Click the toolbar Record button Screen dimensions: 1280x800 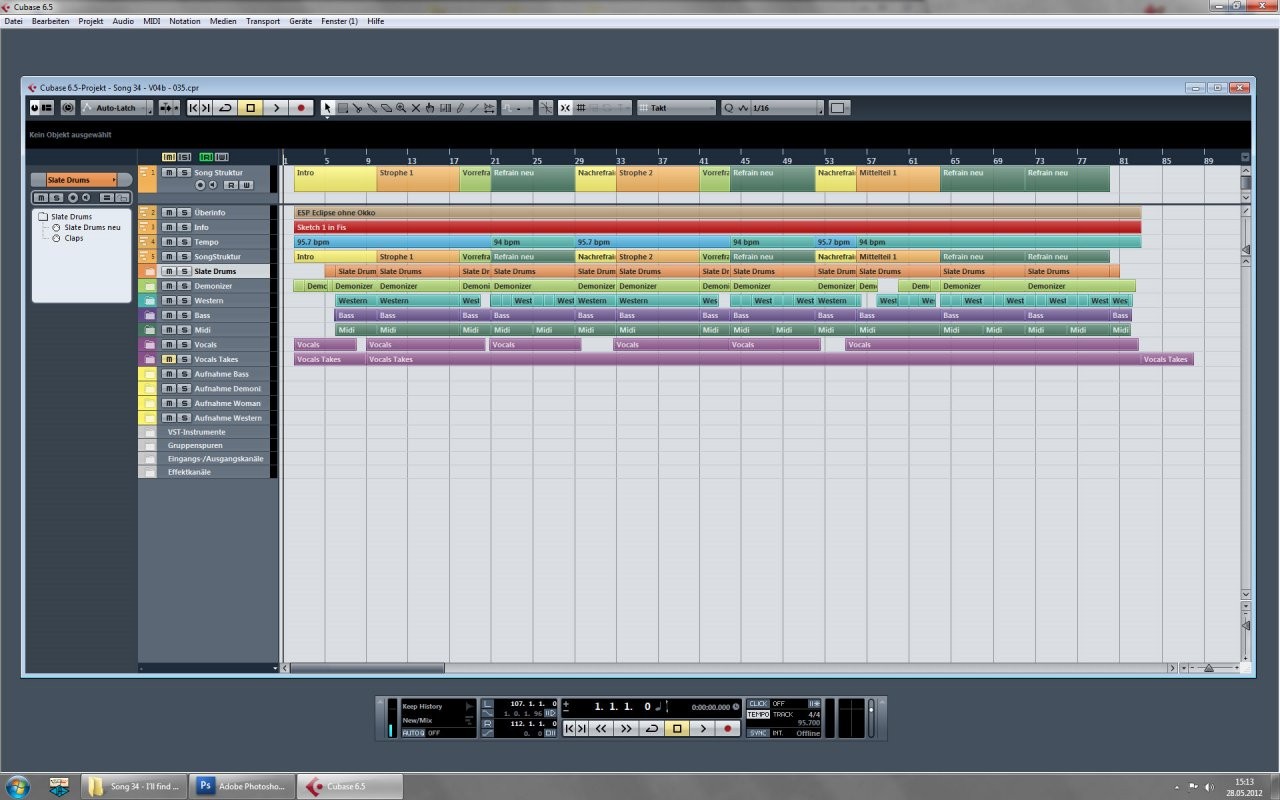point(301,108)
